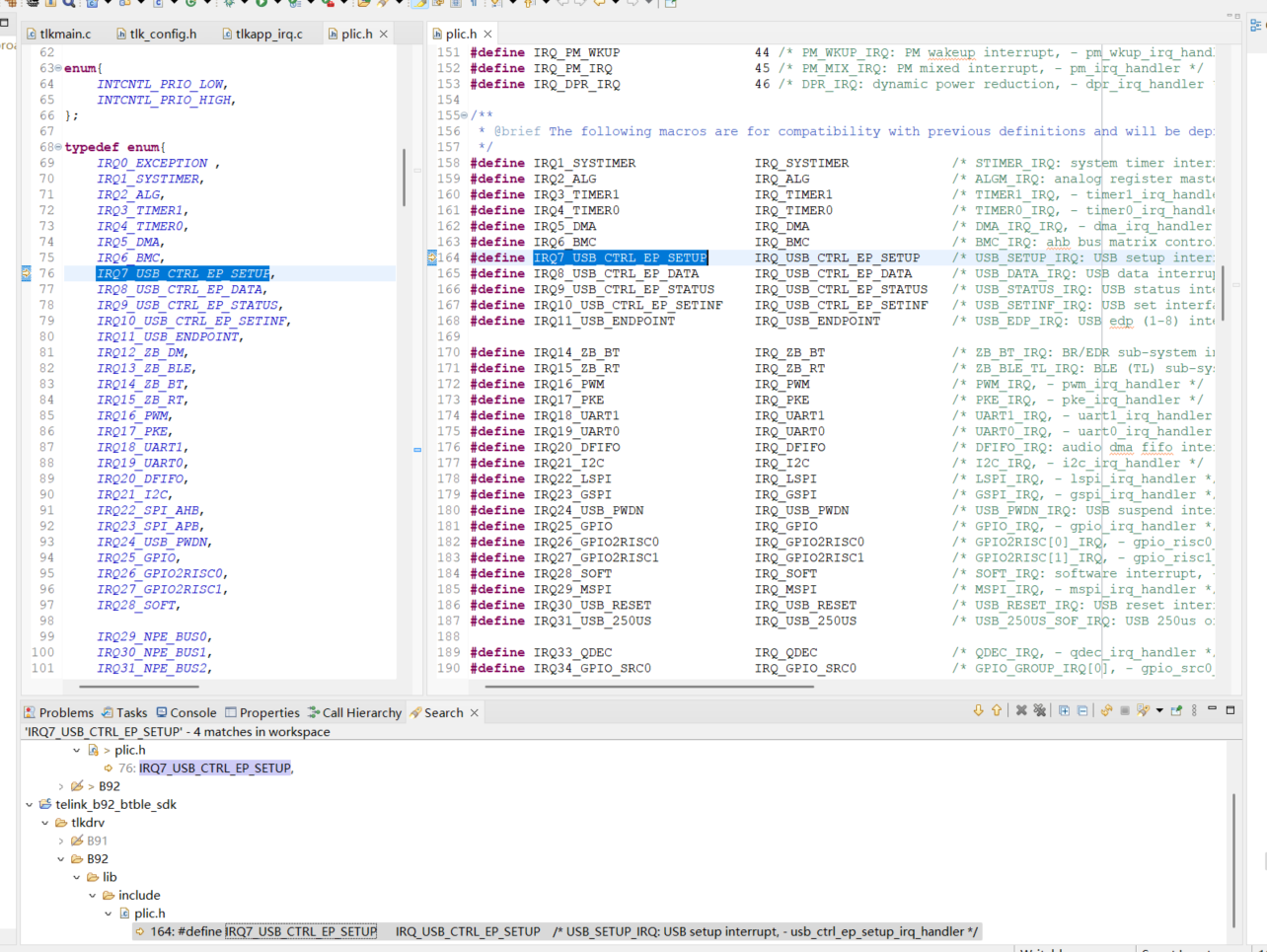Click the lib folder icon
Screen dimensions: 1267x952
tap(93, 877)
